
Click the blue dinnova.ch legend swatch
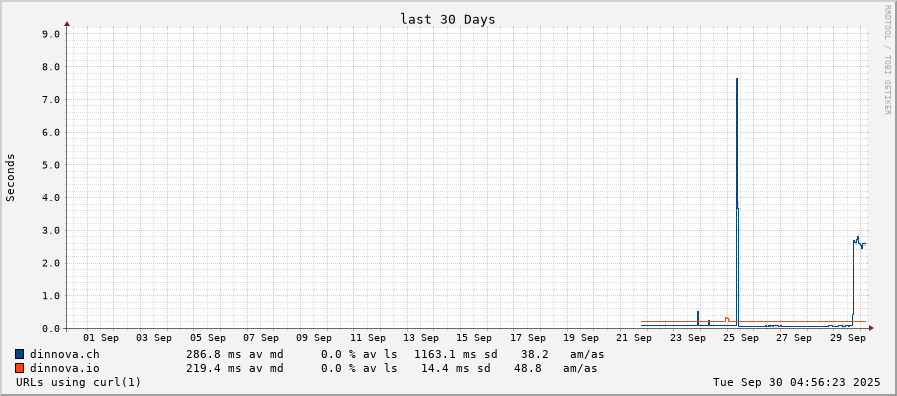(x=20, y=354)
